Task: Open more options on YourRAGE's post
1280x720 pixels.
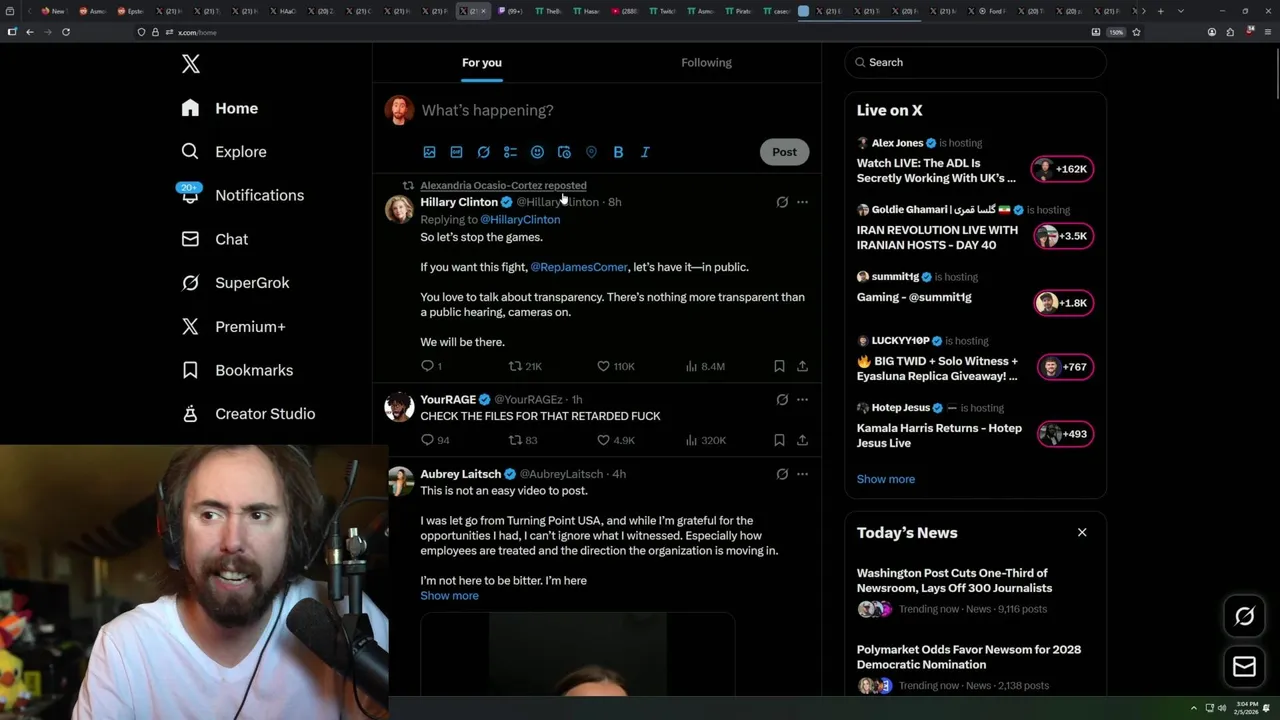Action: (802, 399)
